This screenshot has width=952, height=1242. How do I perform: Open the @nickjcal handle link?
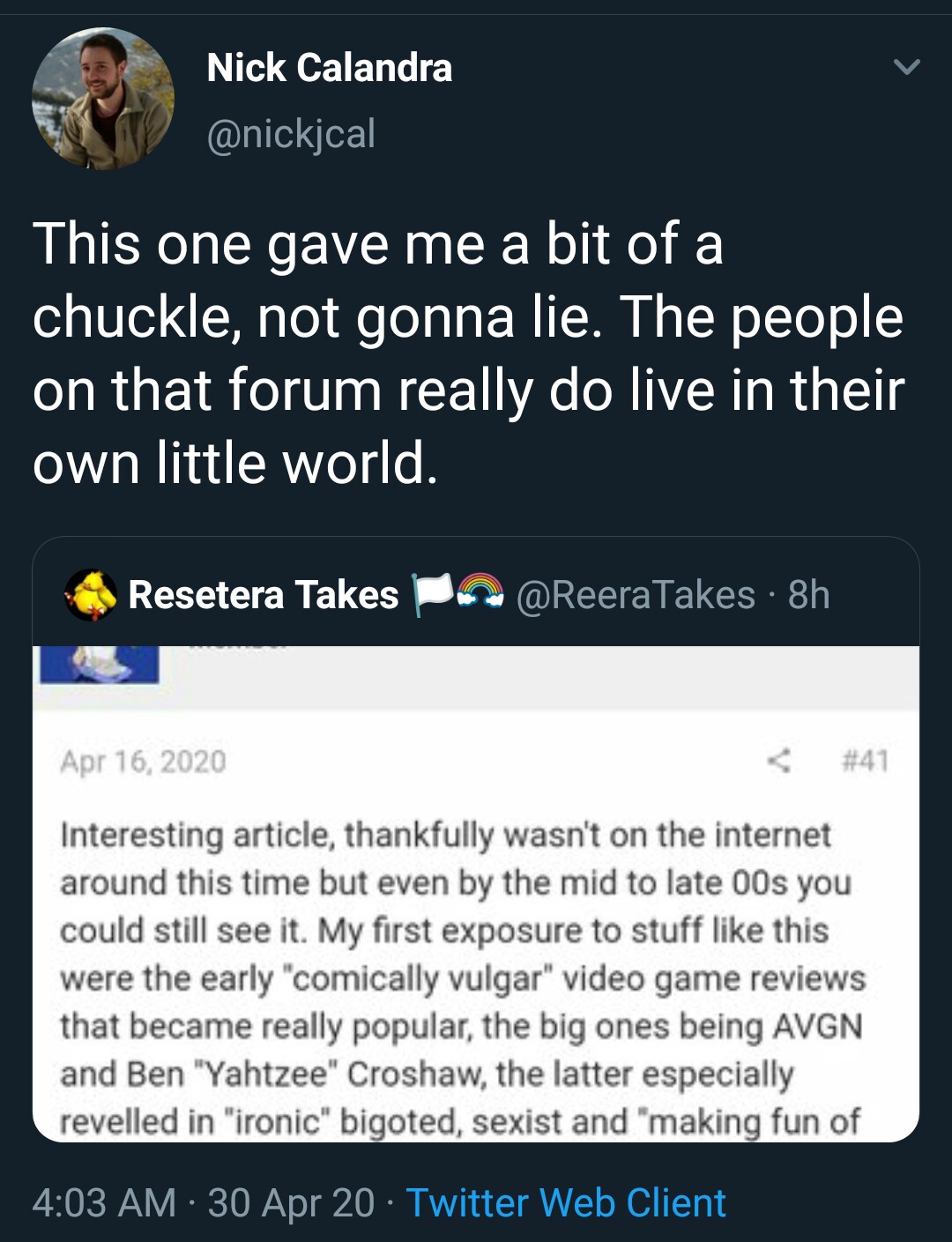click(291, 134)
